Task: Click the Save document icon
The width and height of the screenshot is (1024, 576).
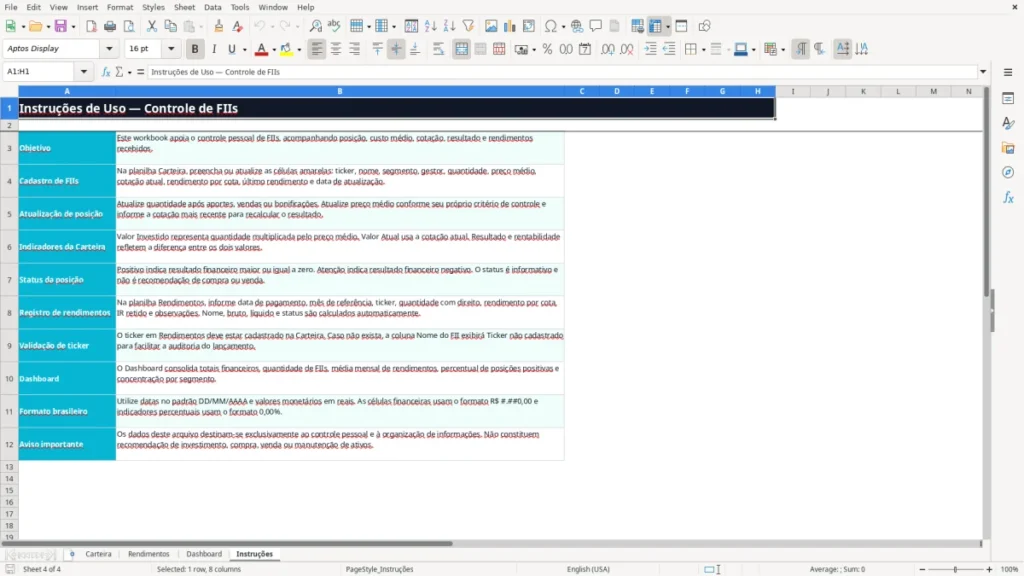Action: coord(61,26)
